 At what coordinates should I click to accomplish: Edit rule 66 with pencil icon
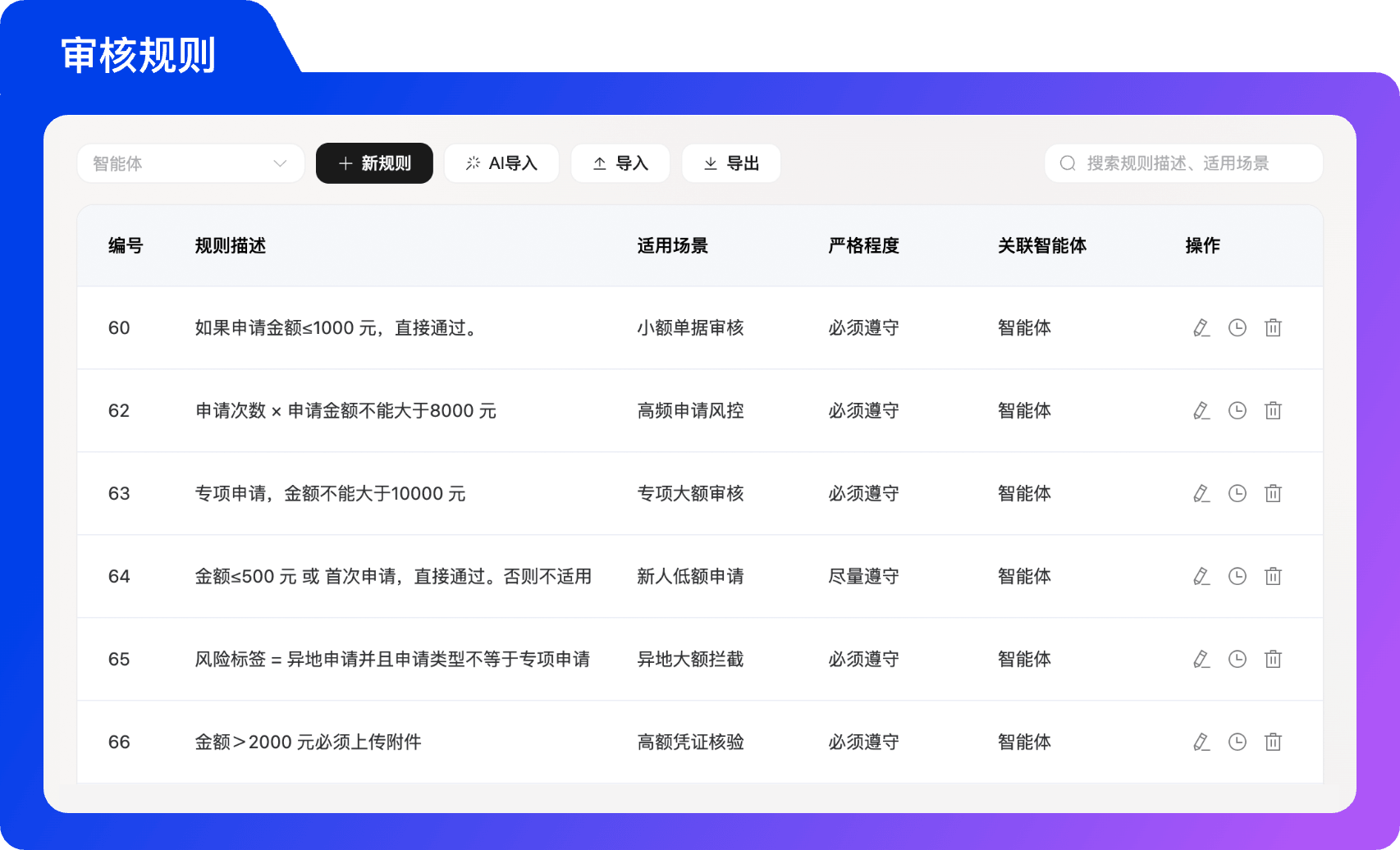[1201, 743]
